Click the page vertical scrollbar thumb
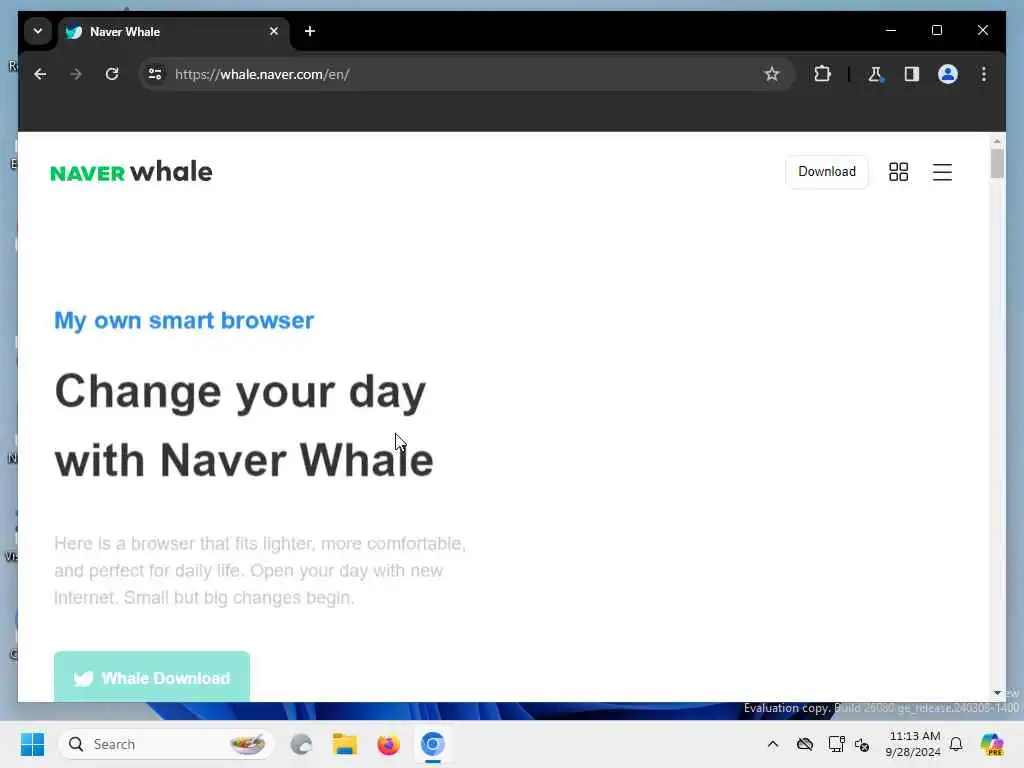Viewport: 1024px width, 768px height. coord(997,163)
